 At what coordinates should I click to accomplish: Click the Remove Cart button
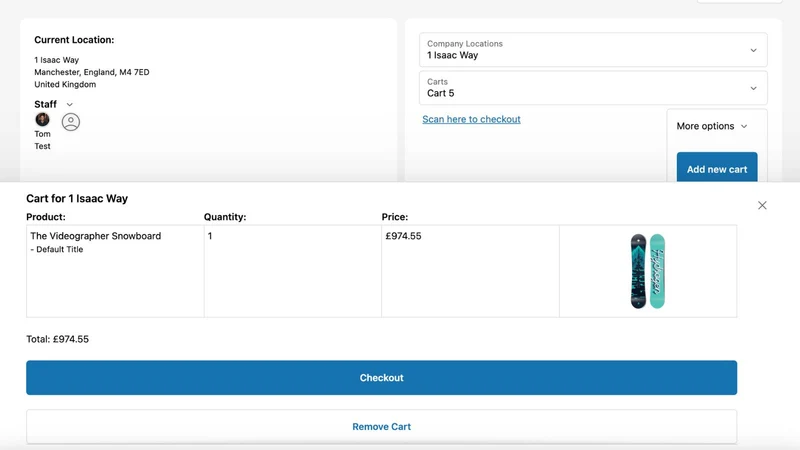[382, 427]
